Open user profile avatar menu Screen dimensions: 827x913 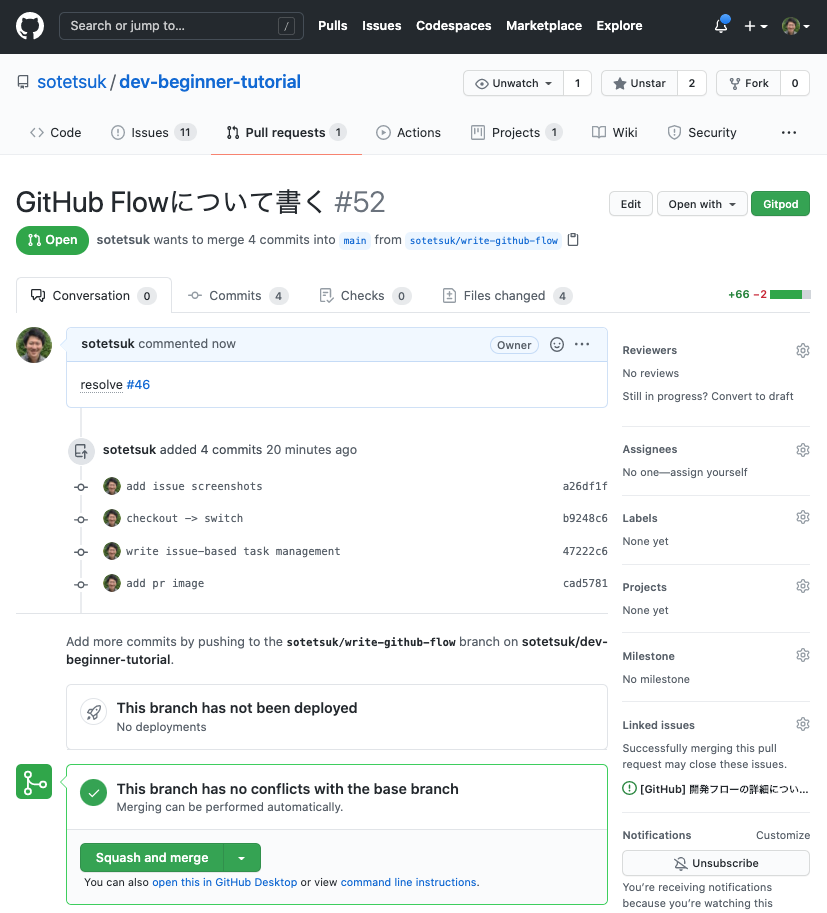click(796, 26)
